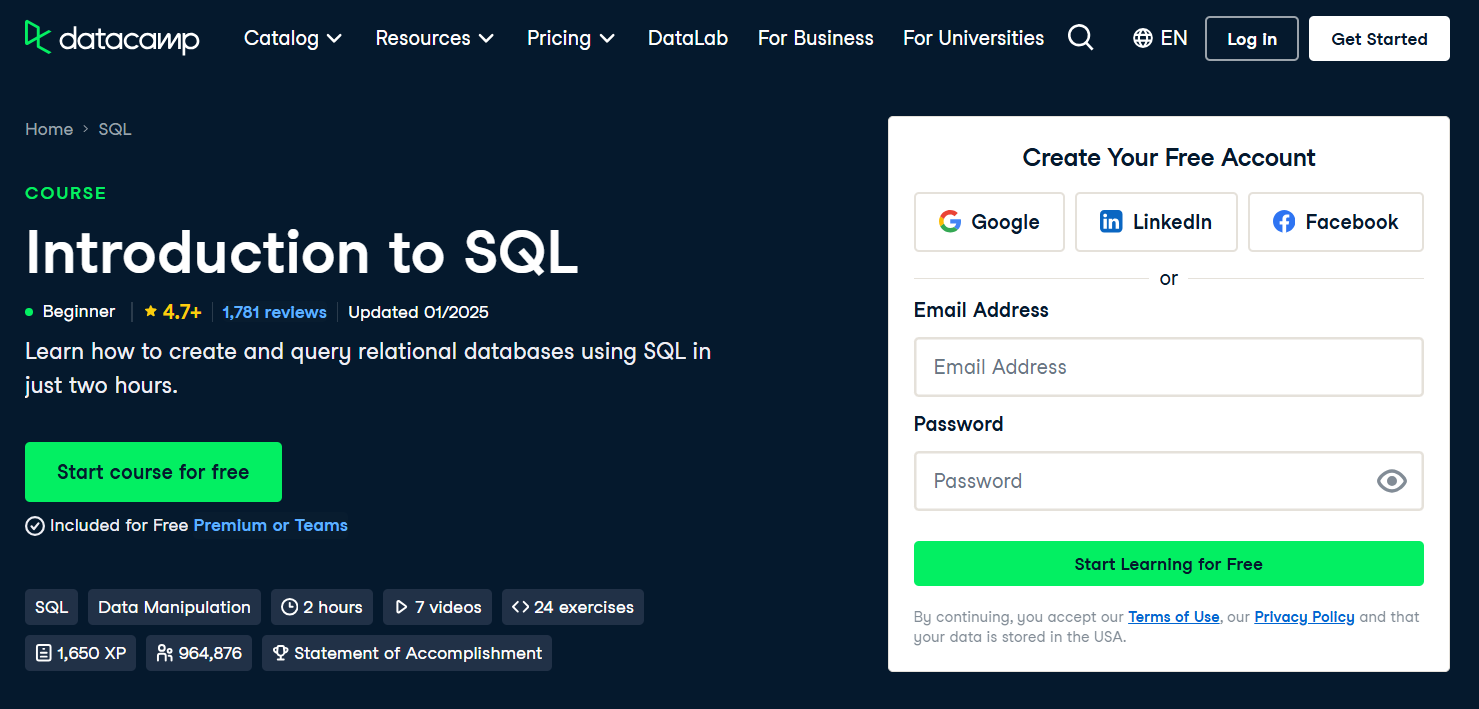
Task: Click Start Learning for Free button
Action: coord(1168,564)
